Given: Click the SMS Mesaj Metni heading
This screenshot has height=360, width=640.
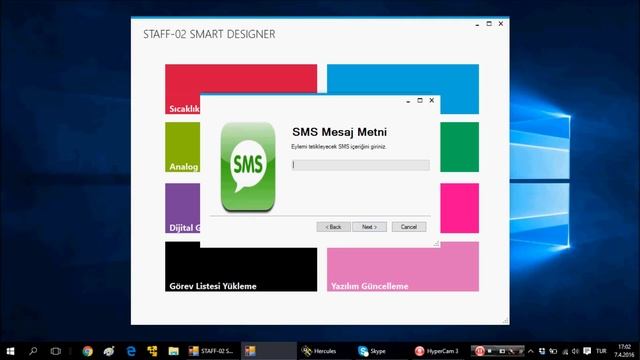Looking at the screenshot, I should coord(340,132).
